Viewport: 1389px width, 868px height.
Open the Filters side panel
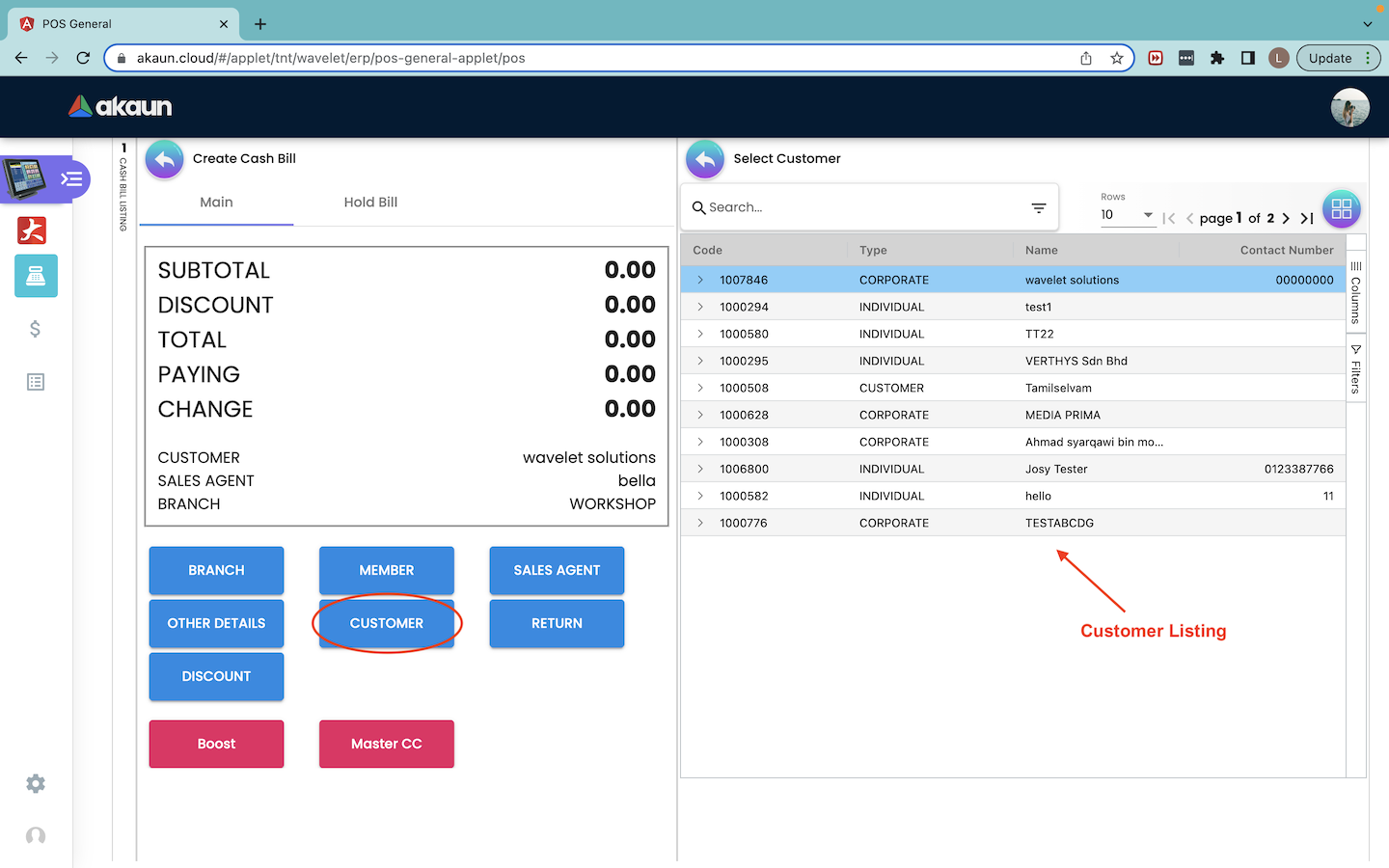(1355, 368)
